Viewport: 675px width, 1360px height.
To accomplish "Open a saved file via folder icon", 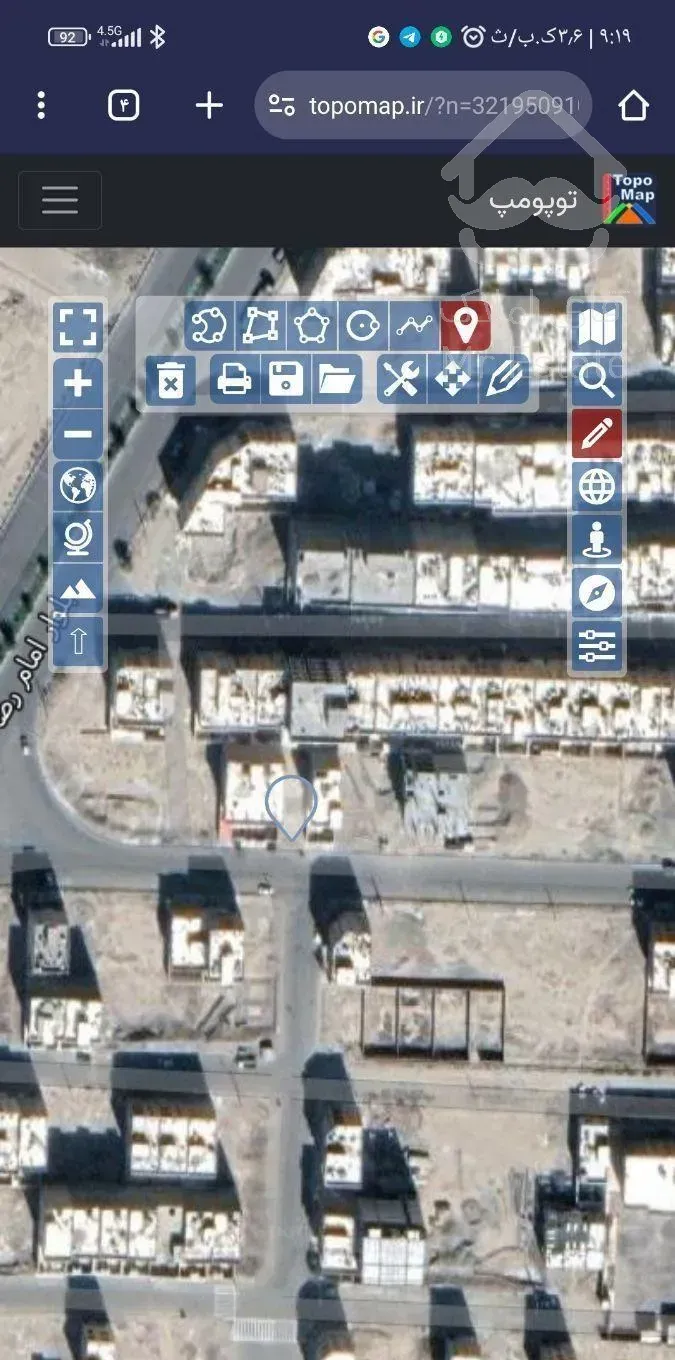I will point(337,380).
